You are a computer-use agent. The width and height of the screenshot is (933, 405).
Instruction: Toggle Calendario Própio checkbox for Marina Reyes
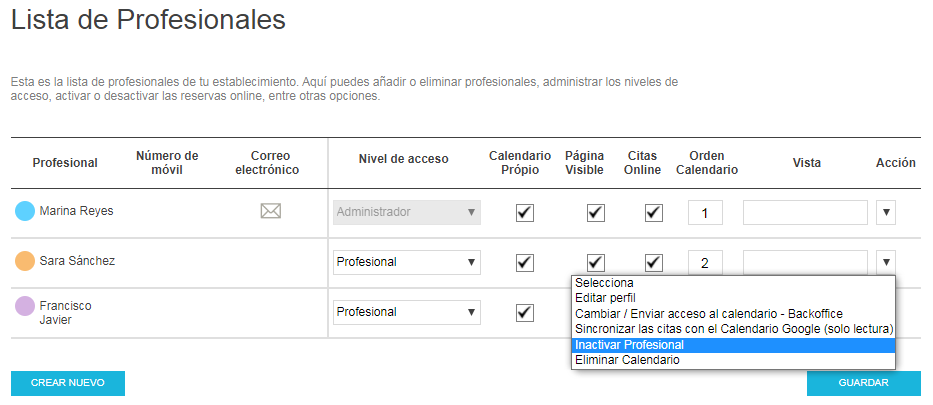pos(525,212)
